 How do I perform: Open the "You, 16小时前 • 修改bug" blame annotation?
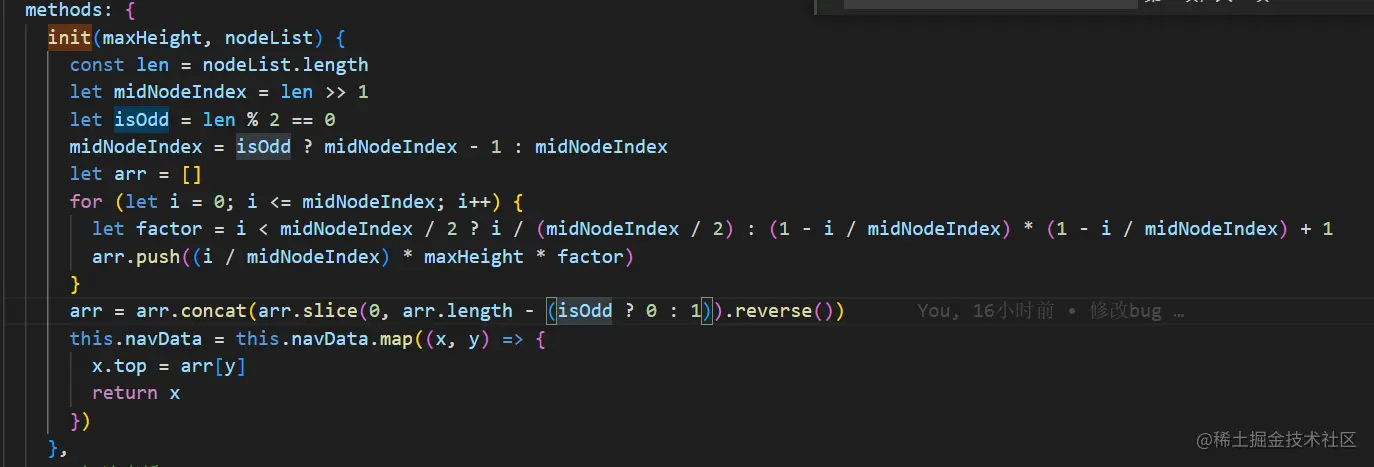tap(1050, 311)
